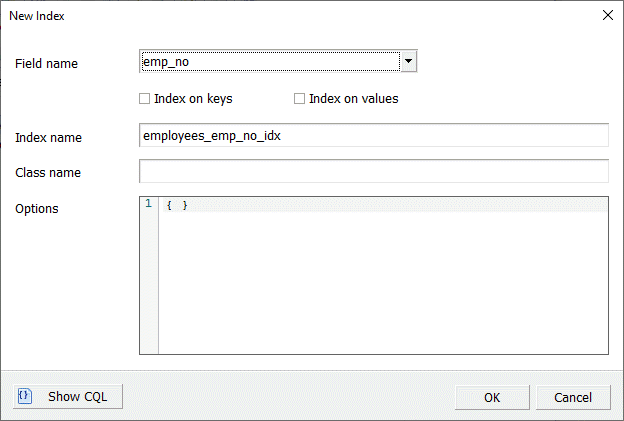Dismiss dialog using the Cancel button

(572, 397)
